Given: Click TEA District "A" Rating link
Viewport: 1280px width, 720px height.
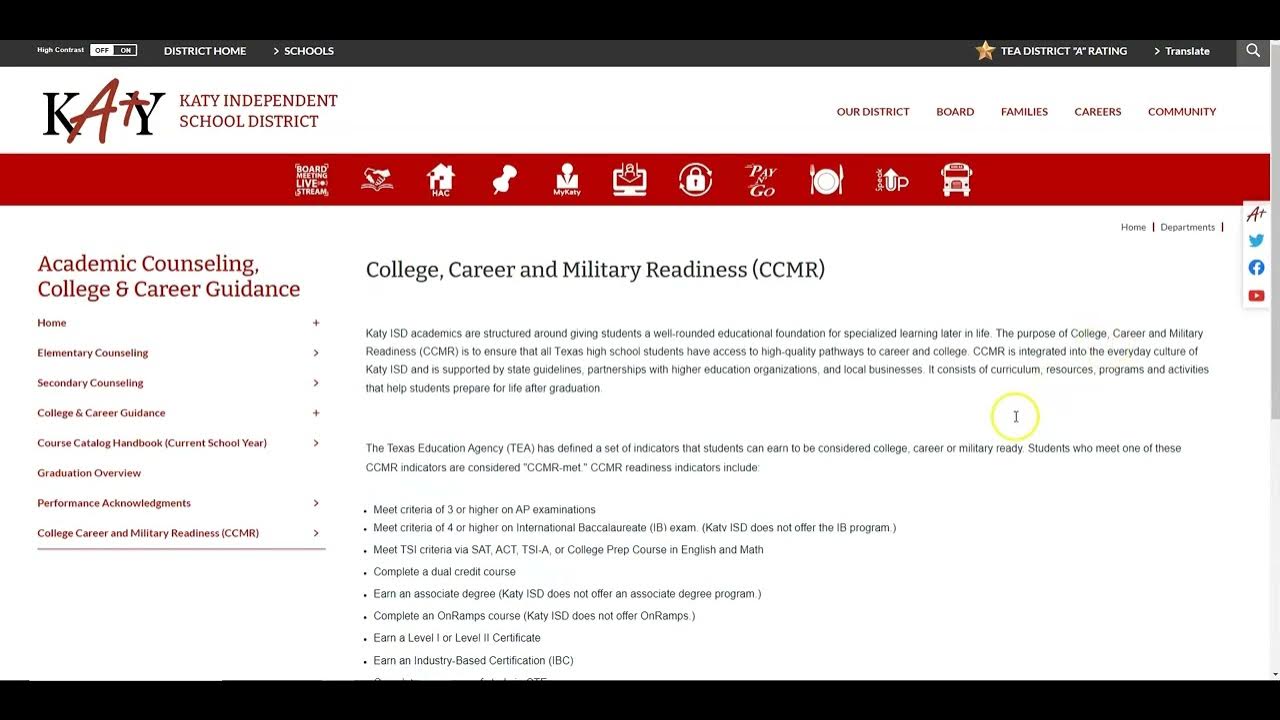Looking at the screenshot, I should point(1064,51).
